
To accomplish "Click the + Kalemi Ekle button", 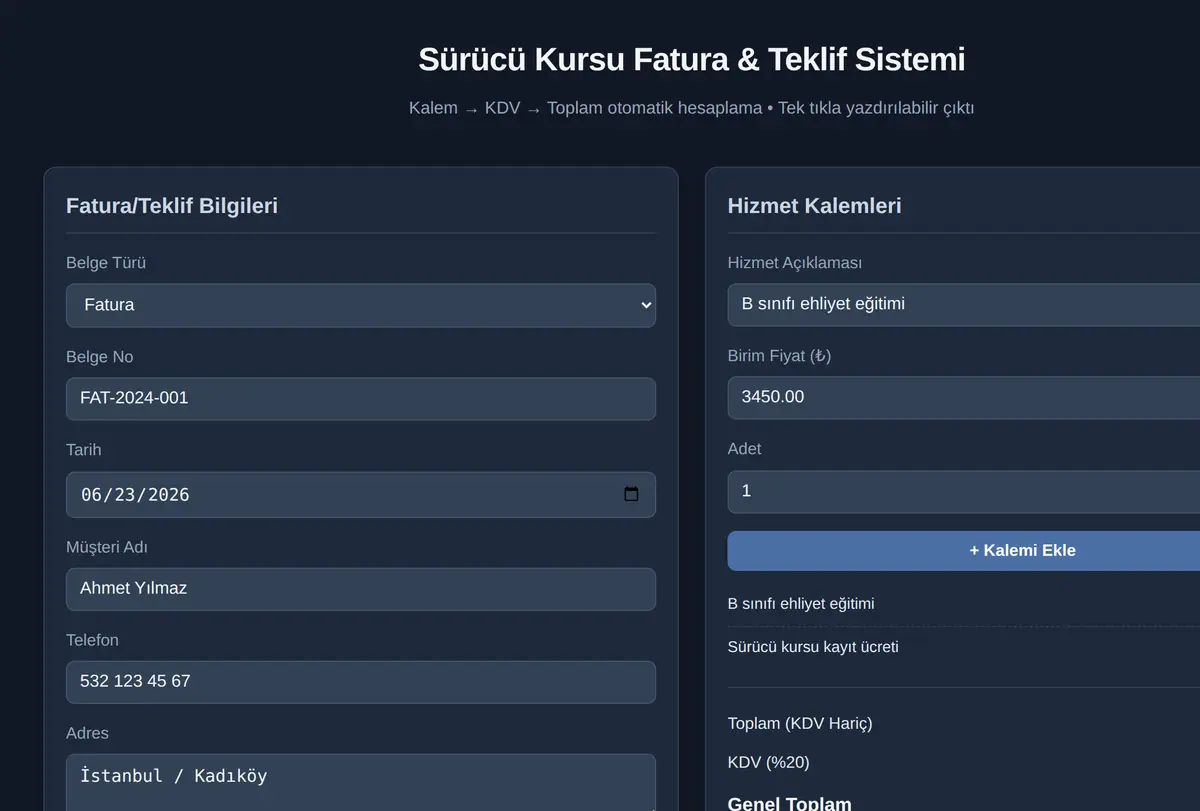I will [x=964, y=550].
